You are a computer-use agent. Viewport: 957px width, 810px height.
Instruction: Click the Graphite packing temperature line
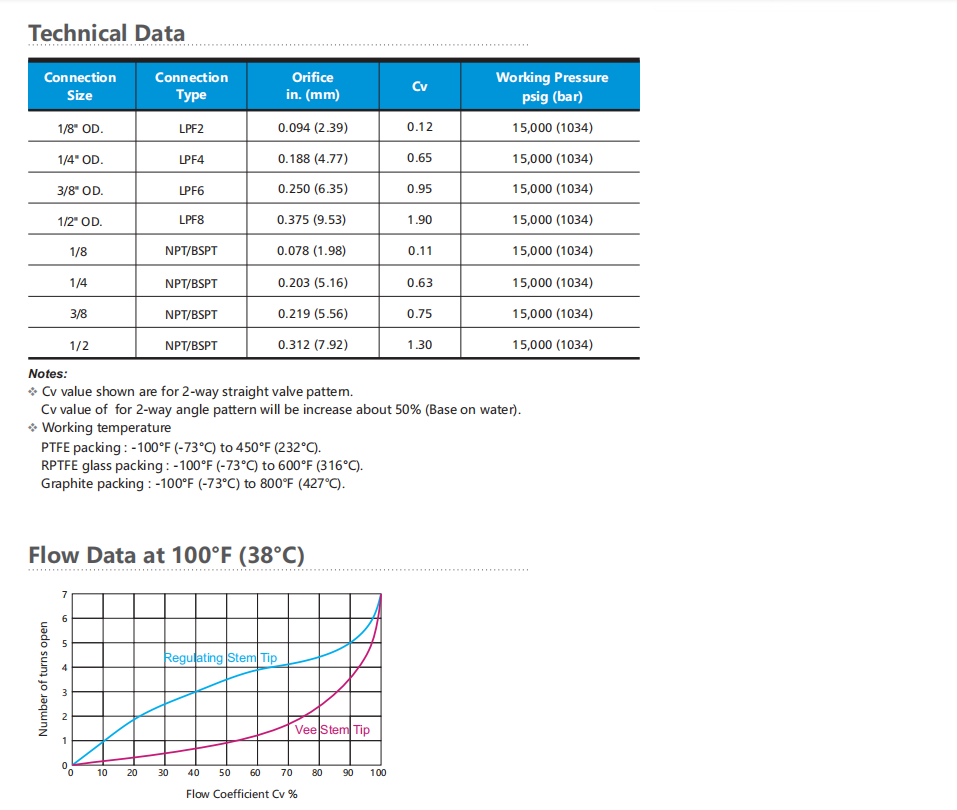coord(192,484)
